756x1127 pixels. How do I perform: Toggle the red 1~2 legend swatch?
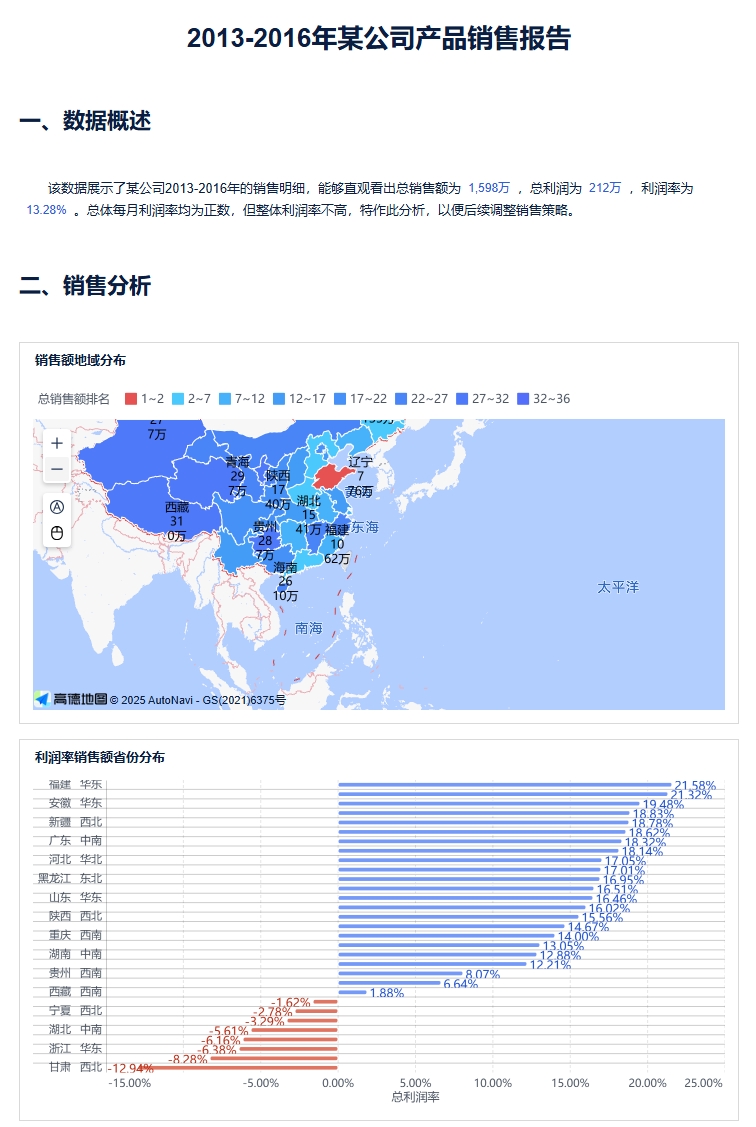coord(131,399)
